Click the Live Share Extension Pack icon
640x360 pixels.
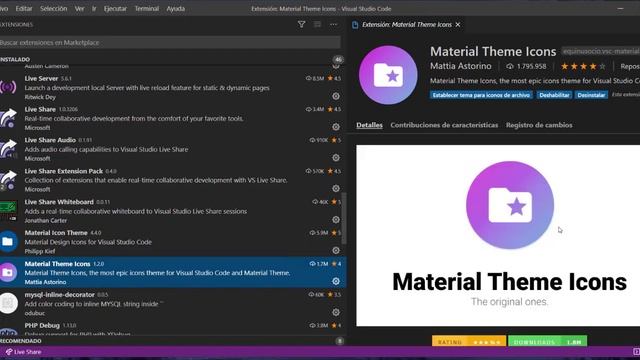point(8,180)
